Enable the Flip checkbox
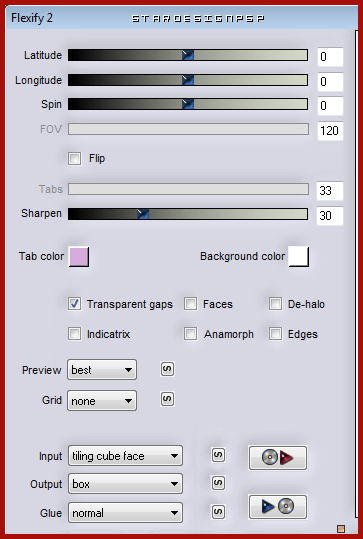The height and width of the screenshot is (539, 363). (x=75, y=159)
